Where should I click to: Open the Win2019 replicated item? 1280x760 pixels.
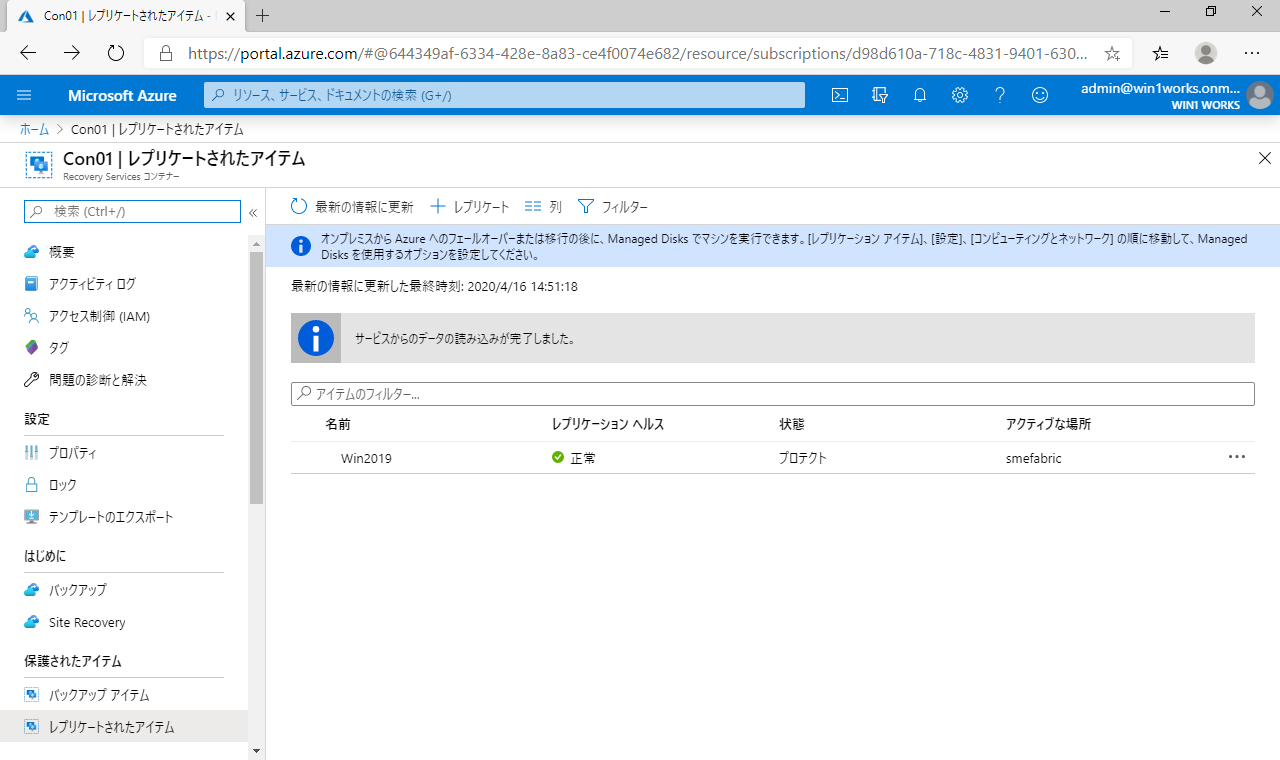click(x=366, y=458)
